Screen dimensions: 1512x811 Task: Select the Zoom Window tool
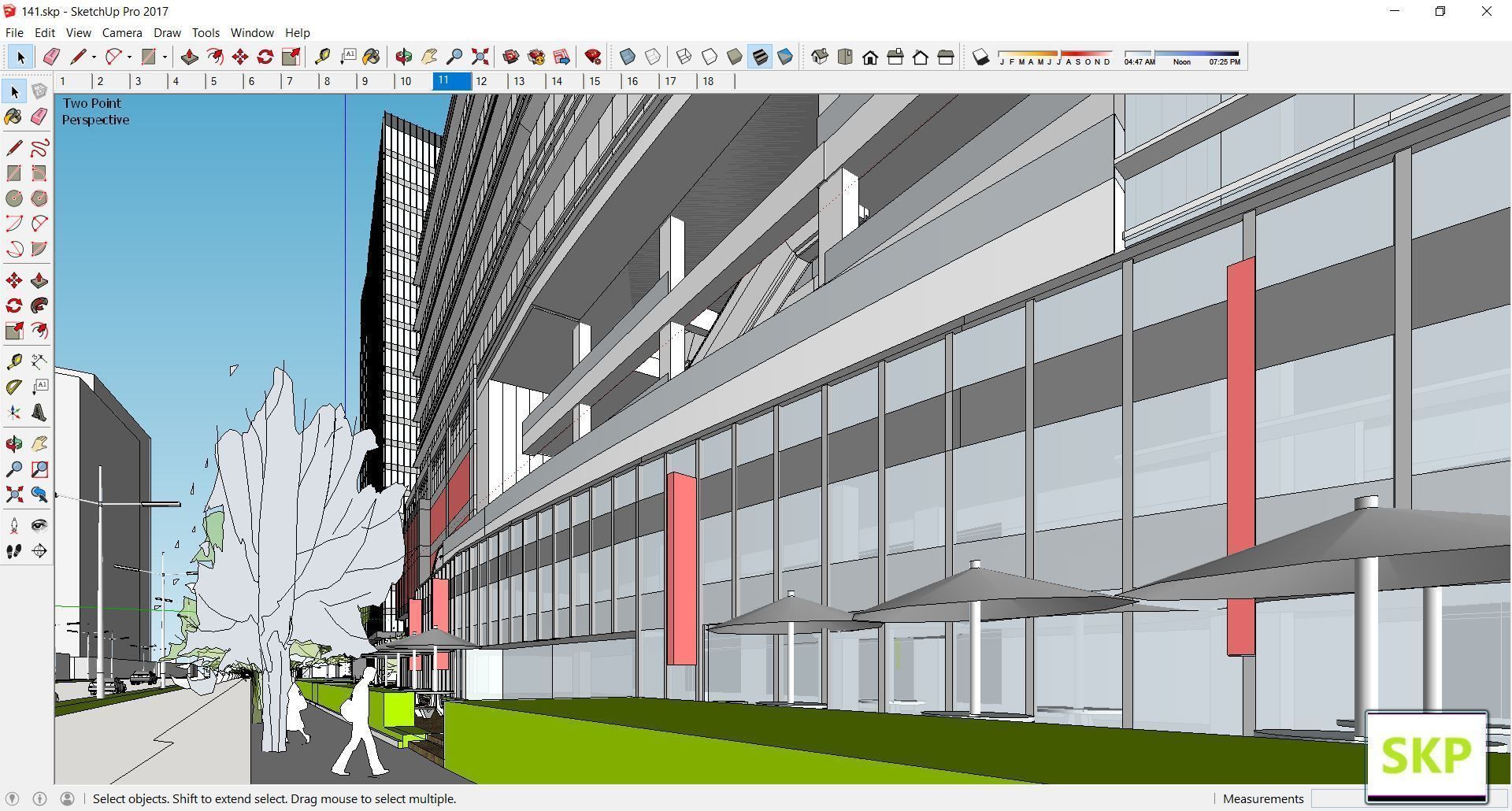coord(39,469)
